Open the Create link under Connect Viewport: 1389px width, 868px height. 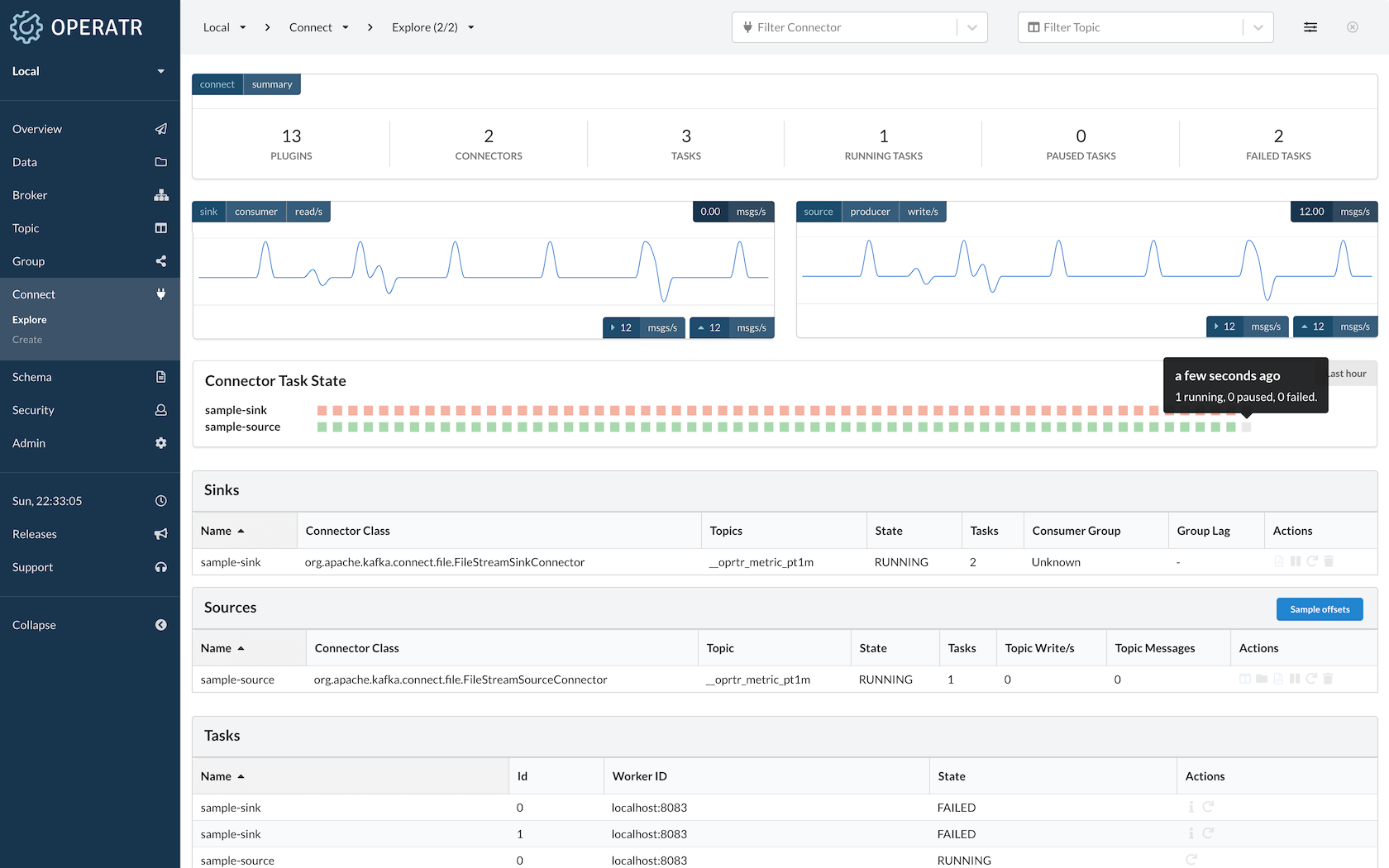(x=26, y=339)
